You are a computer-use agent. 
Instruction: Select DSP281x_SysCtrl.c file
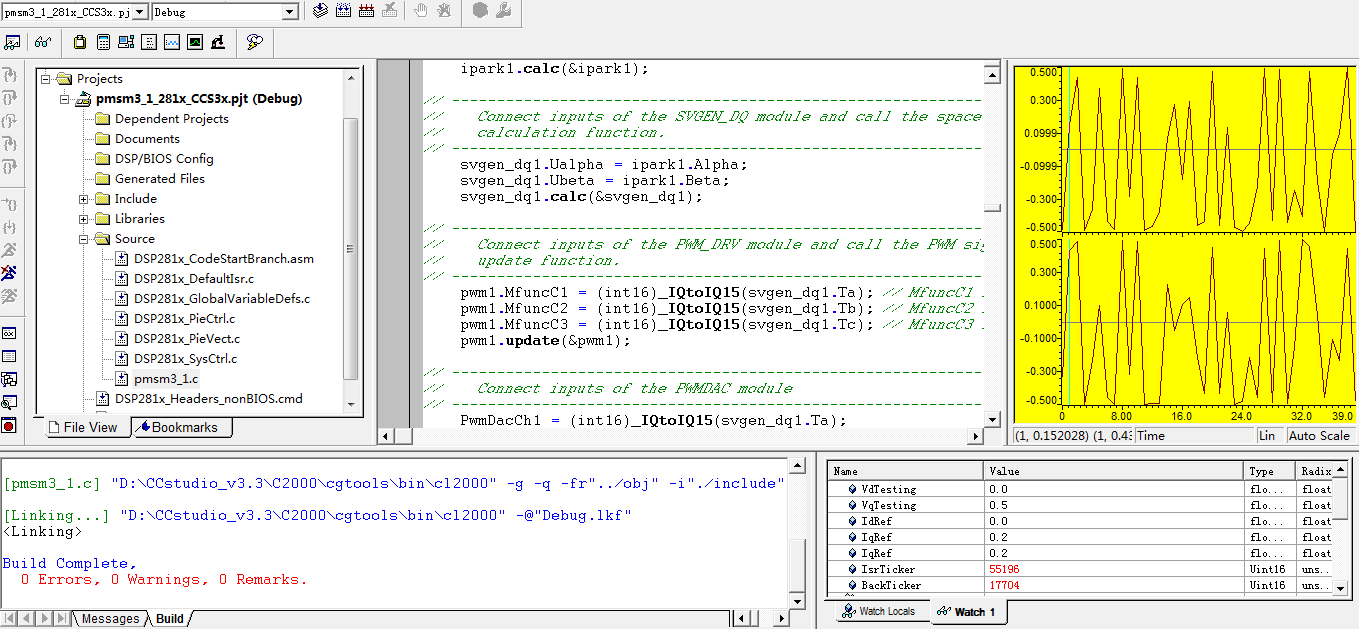[x=185, y=358]
